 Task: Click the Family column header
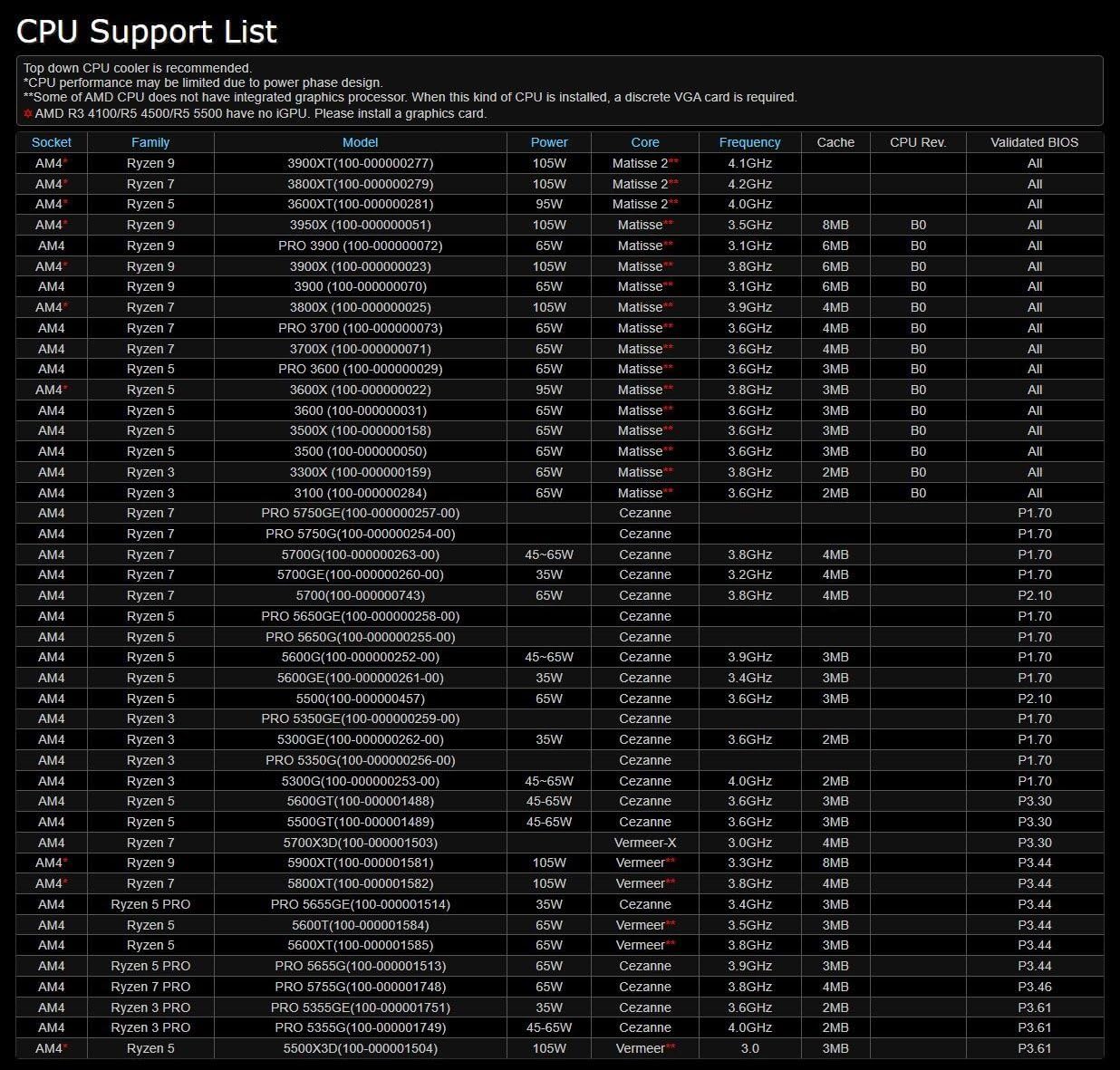[150, 142]
